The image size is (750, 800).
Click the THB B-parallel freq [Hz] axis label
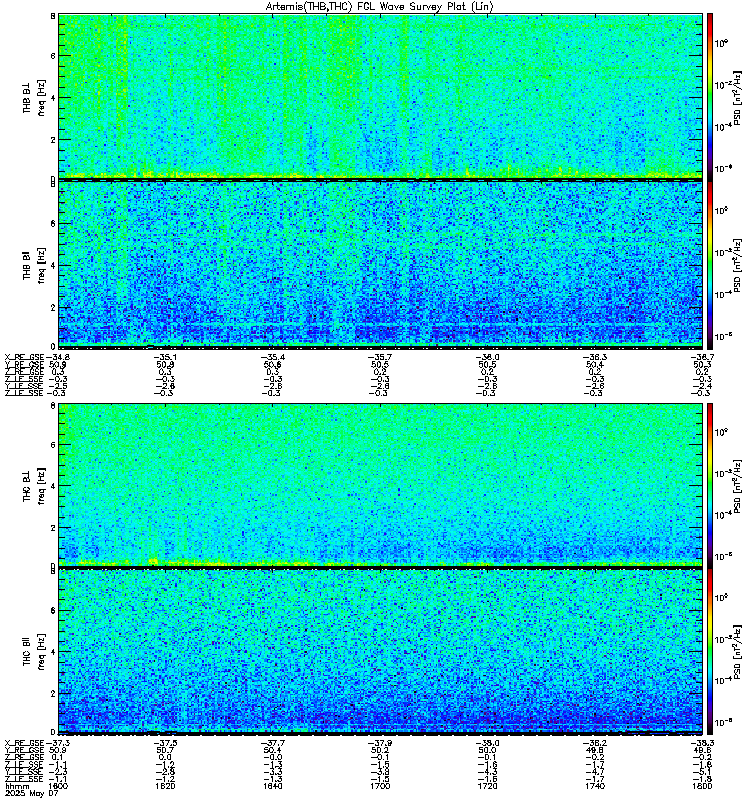(41, 265)
